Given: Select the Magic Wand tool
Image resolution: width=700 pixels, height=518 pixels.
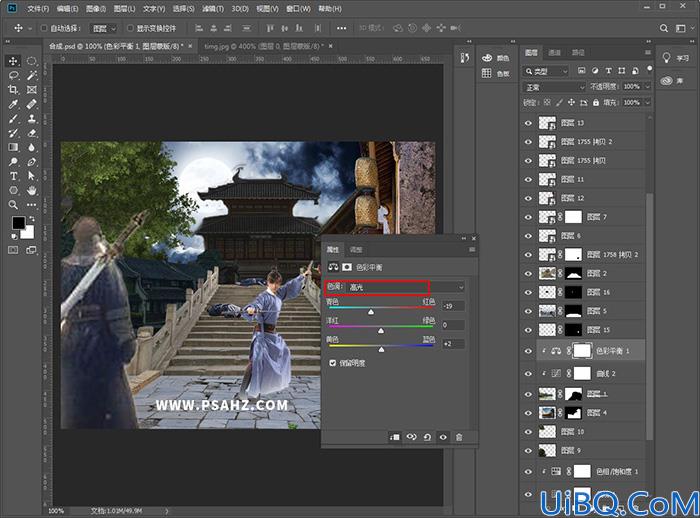Looking at the screenshot, I should coord(32,75).
